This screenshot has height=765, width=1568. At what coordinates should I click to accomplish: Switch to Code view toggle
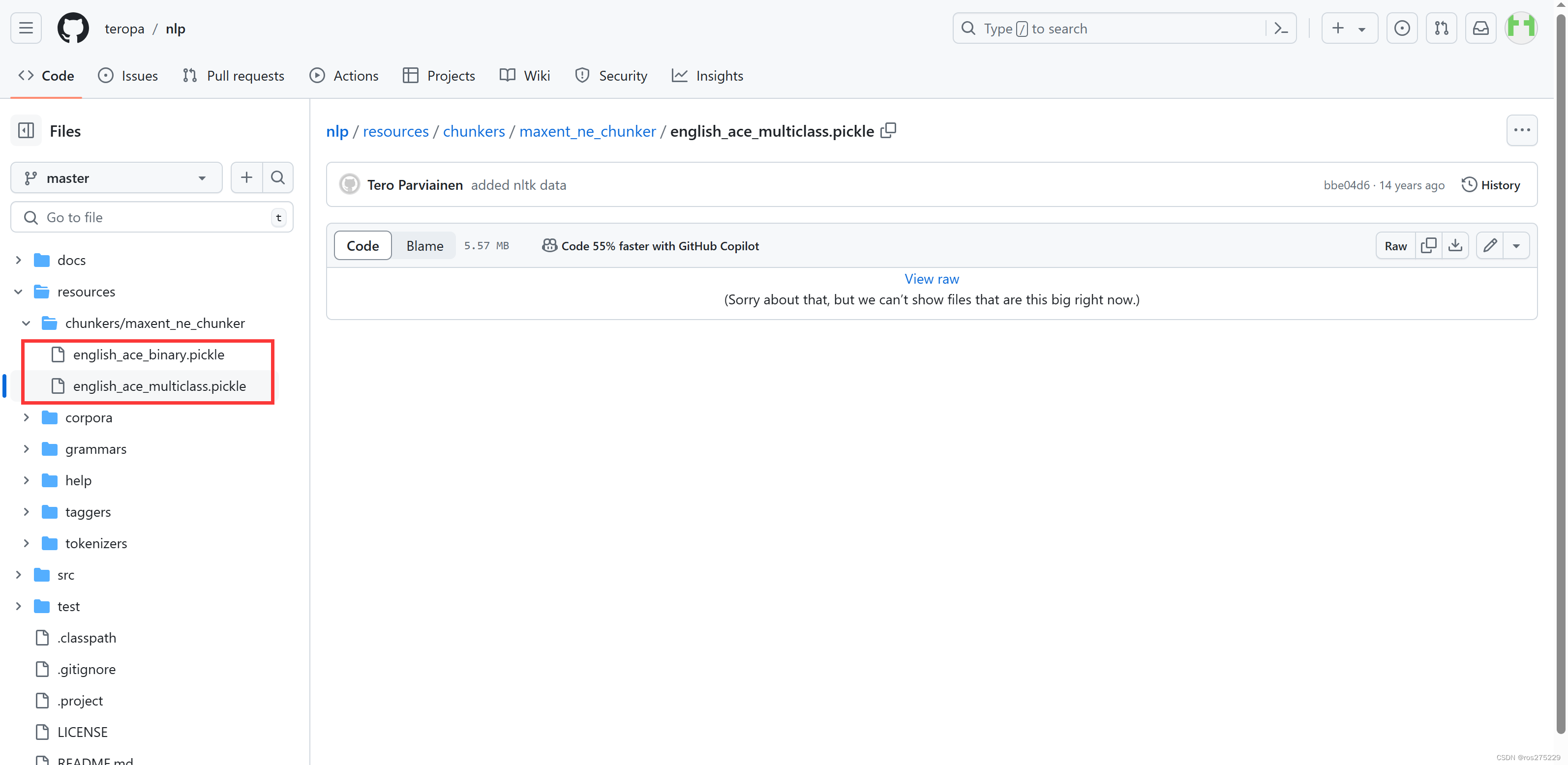[363, 245]
